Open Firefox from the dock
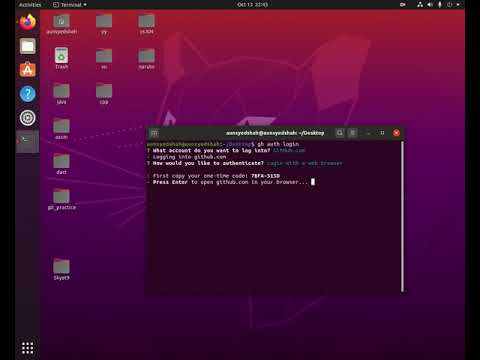 click(x=28, y=22)
